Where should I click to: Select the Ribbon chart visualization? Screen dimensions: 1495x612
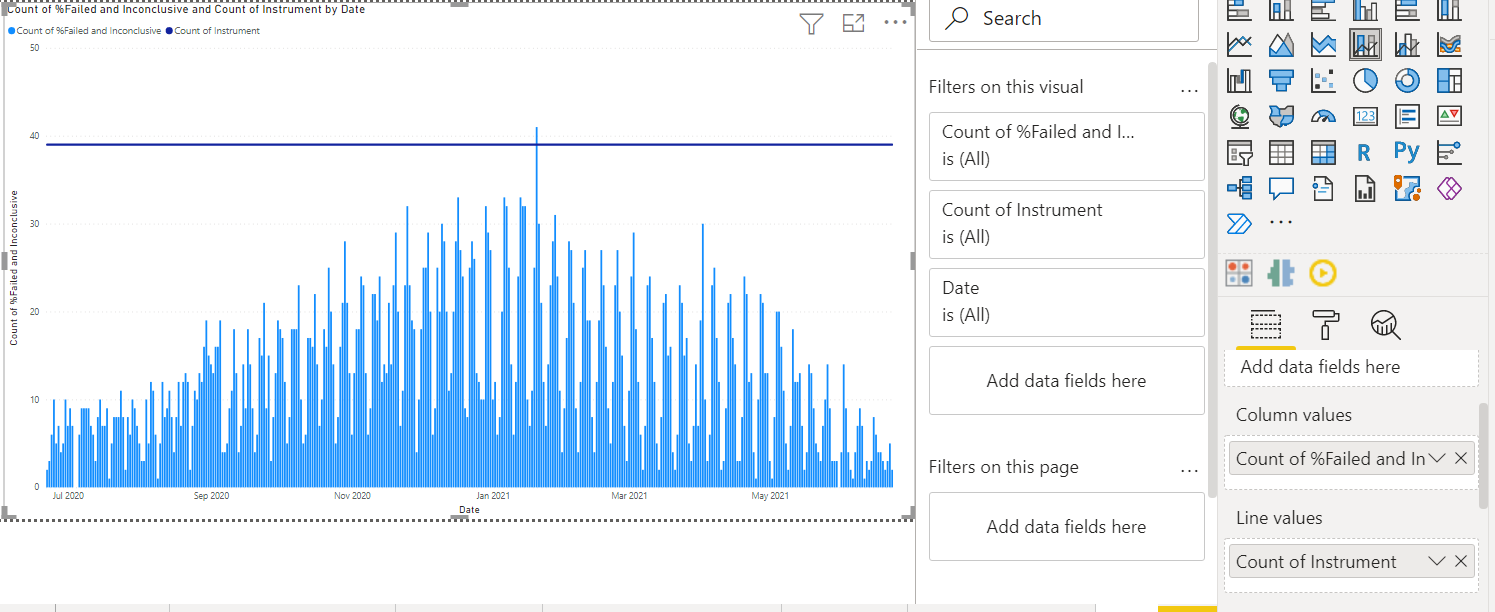click(1449, 44)
